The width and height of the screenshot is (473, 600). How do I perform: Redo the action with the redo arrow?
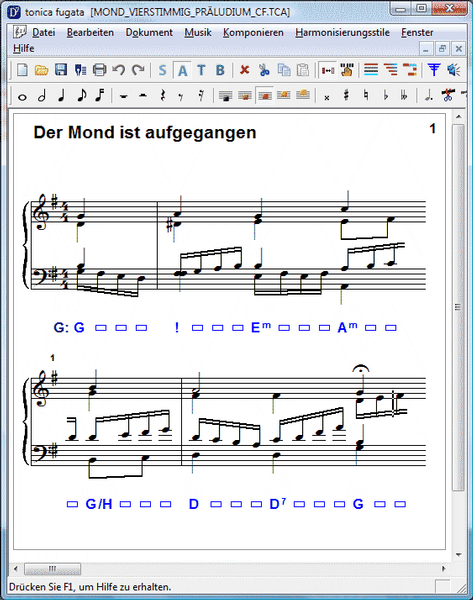pyautogui.click(x=138, y=70)
